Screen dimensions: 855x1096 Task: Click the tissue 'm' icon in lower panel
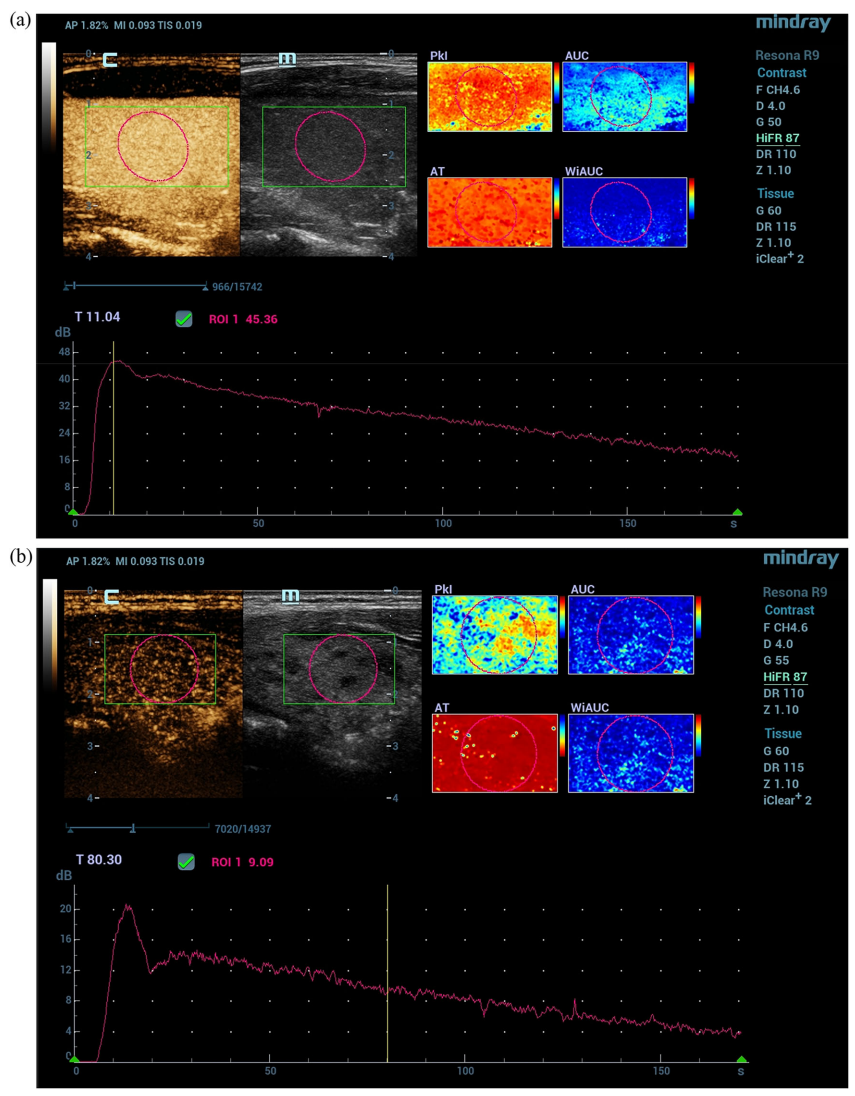click(x=290, y=597)
